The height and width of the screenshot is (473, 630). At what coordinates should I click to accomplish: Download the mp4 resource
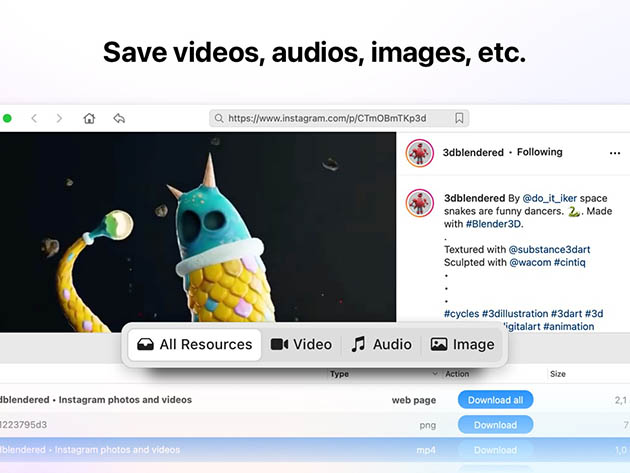point(495,450)
